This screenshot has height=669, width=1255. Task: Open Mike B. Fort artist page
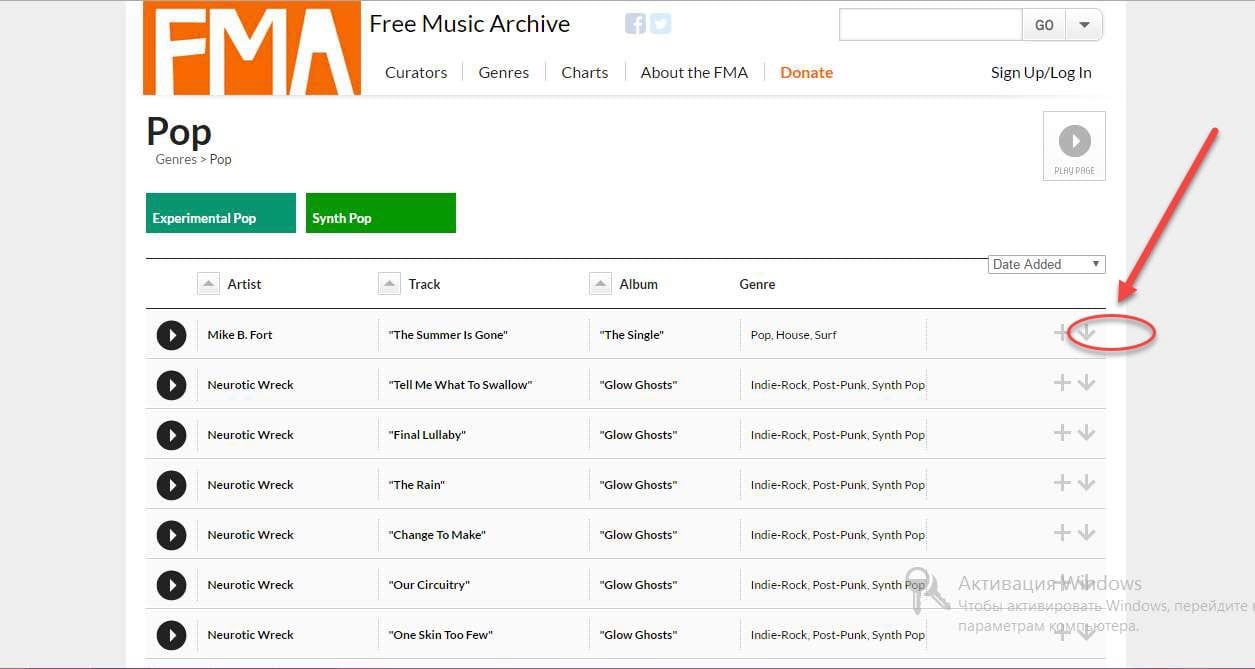tap(240, 335)
